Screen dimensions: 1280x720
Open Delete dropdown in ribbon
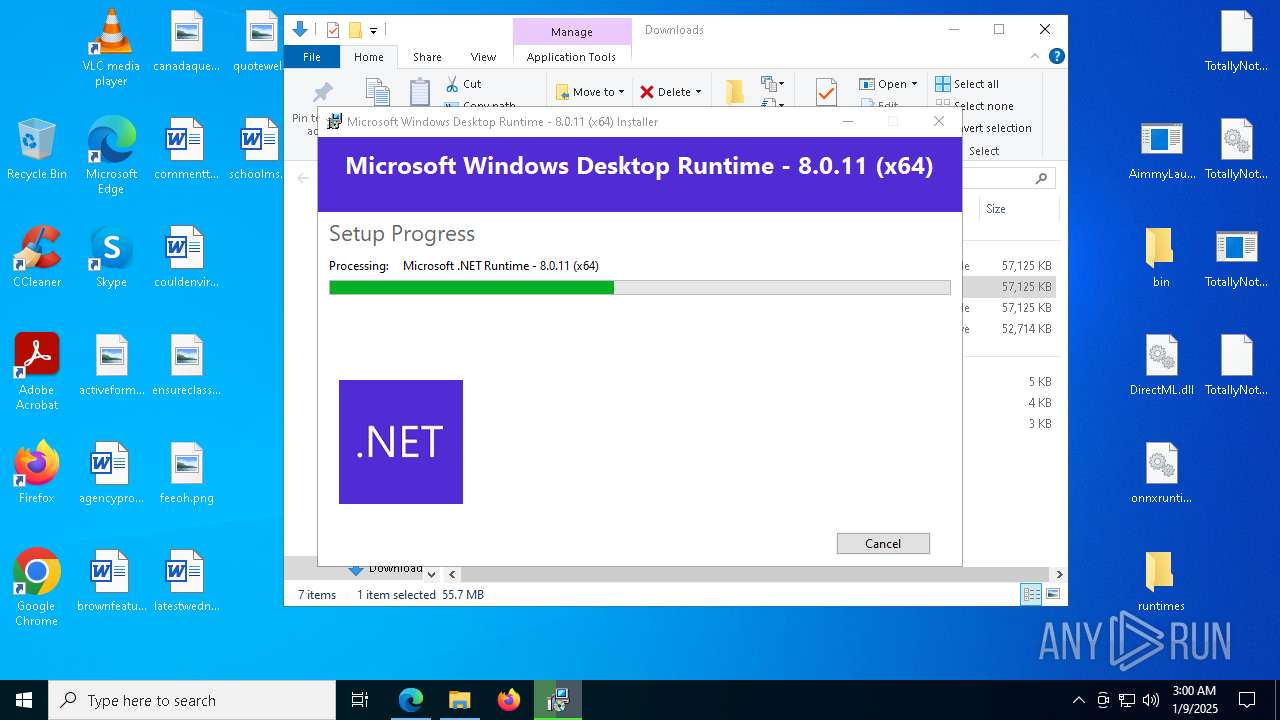[x=671, y=92]
